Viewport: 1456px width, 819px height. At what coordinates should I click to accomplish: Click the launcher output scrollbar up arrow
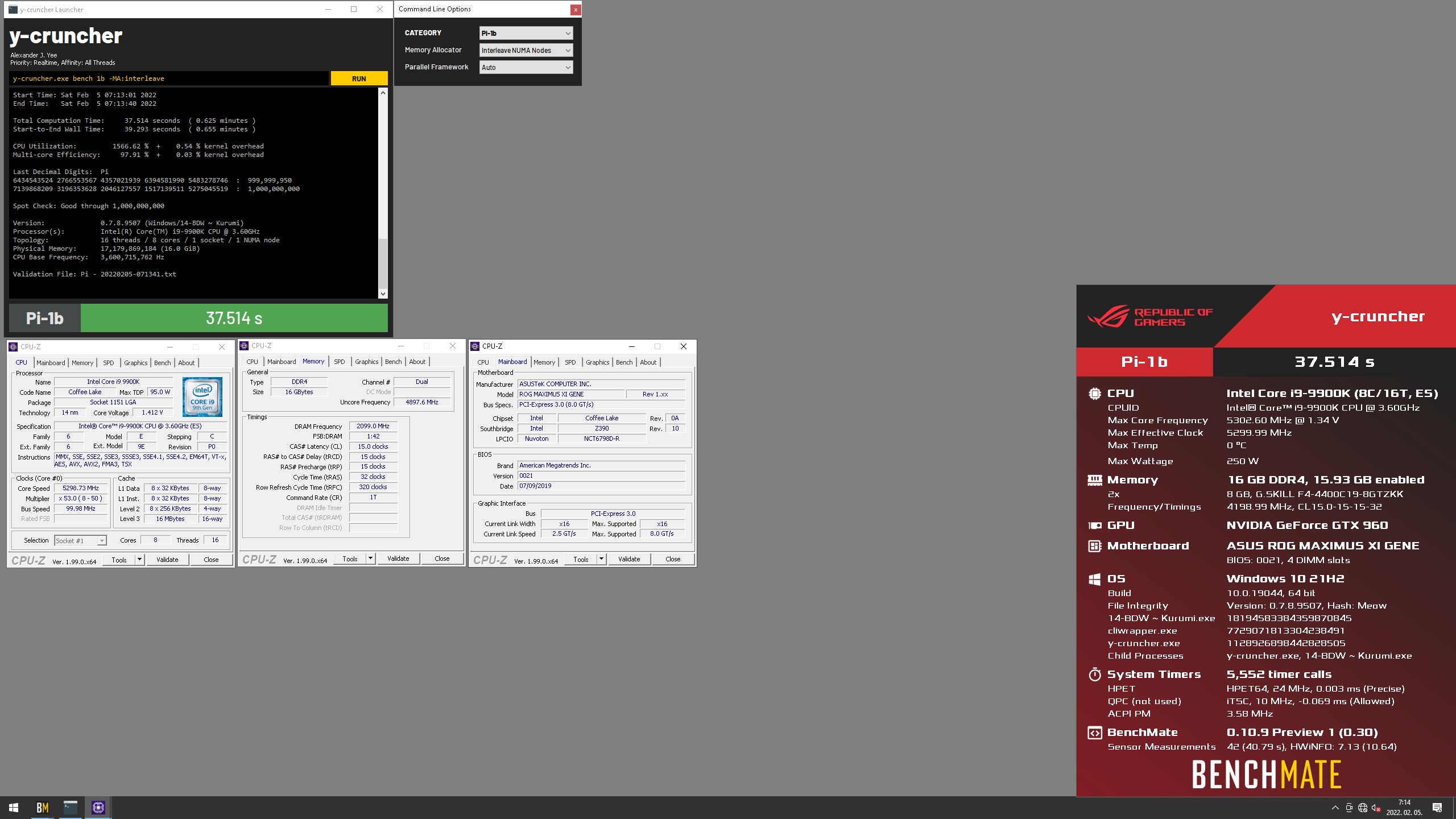383,92
